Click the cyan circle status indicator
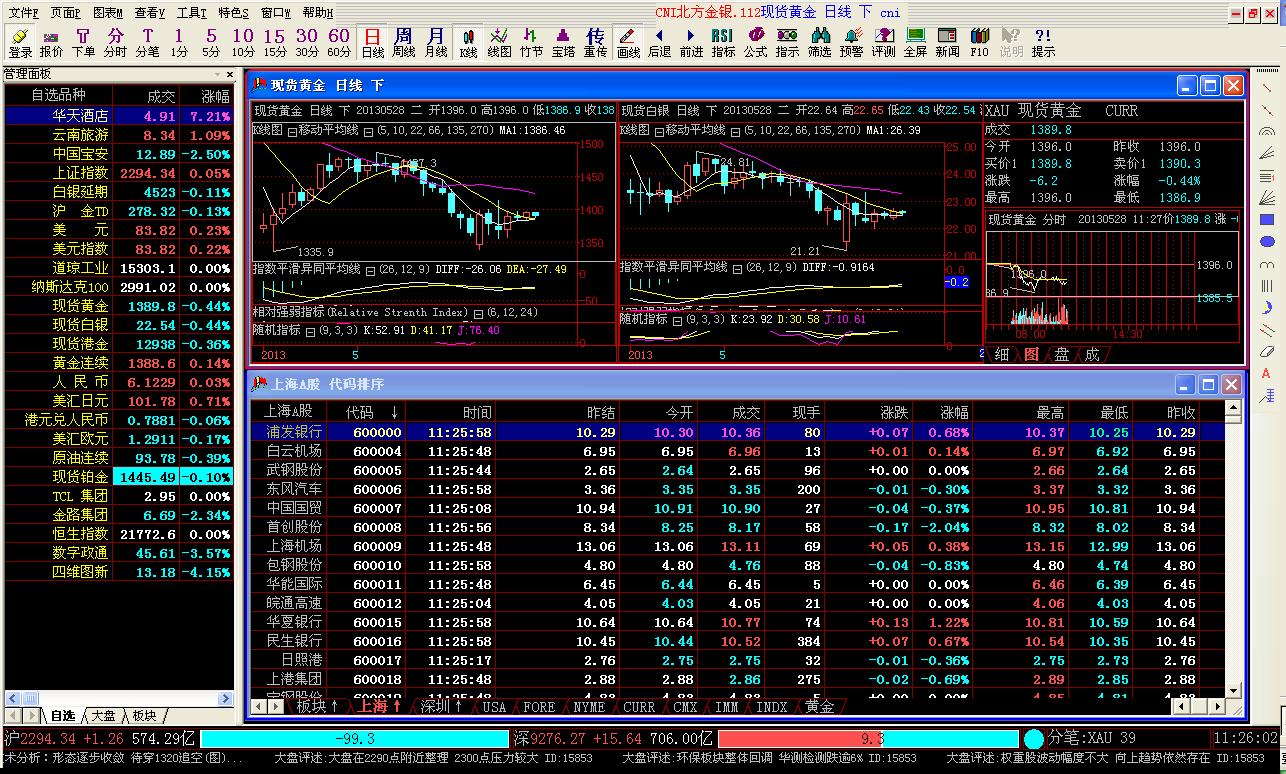1286x774 pixels. 1034,739
